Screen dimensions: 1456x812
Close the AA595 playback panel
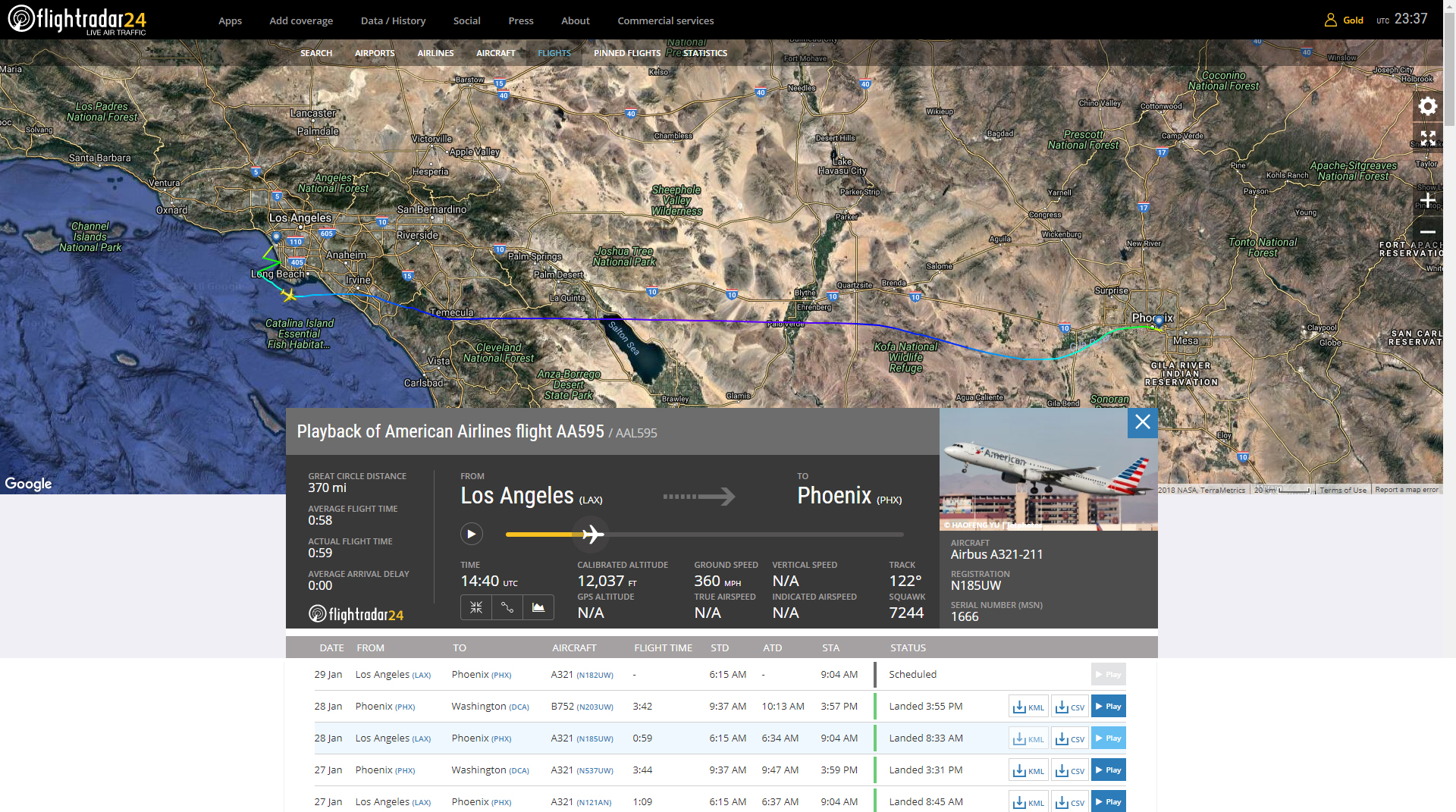tap(1142, 422)
